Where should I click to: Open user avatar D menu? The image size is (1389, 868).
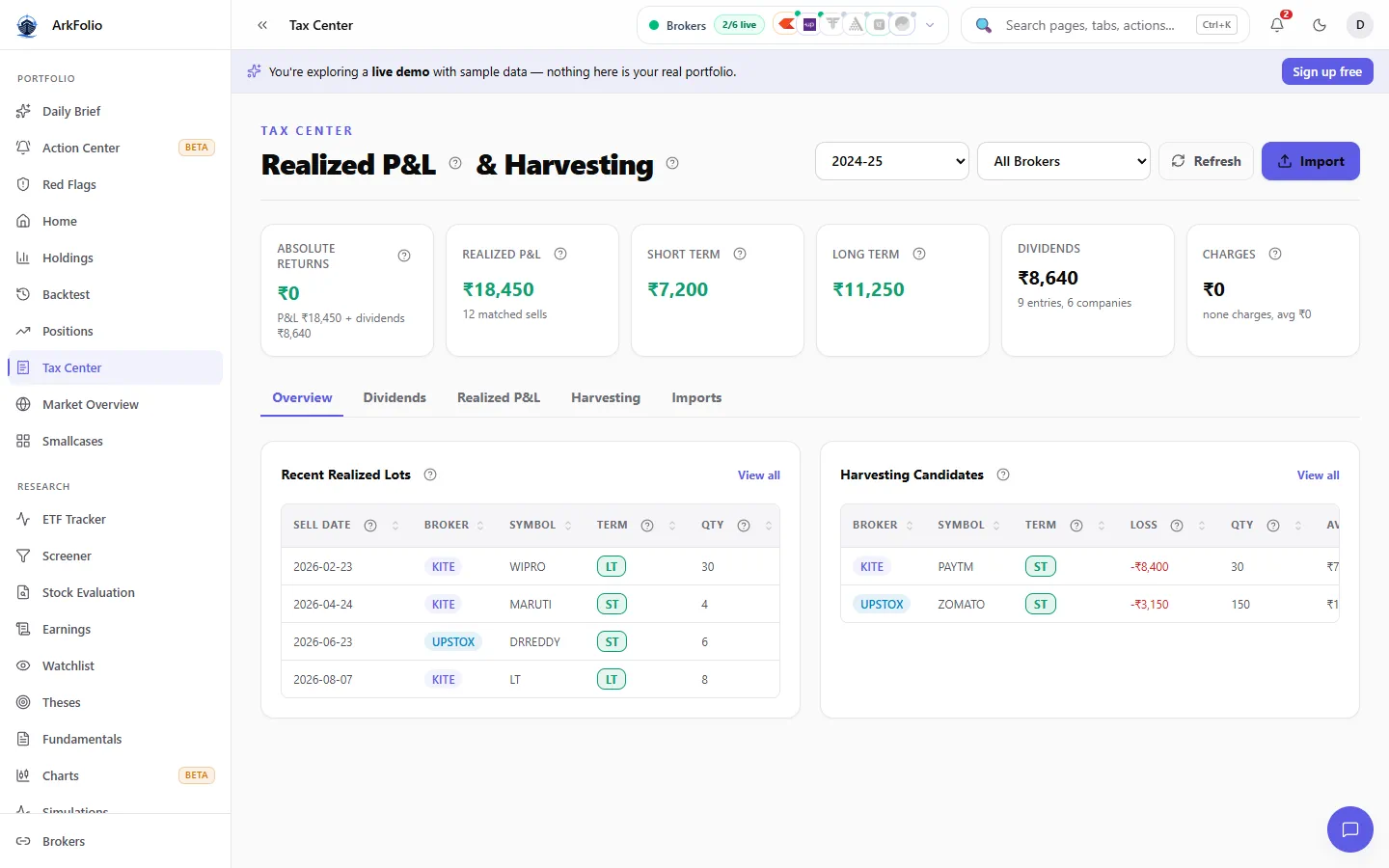[1360, 25]
